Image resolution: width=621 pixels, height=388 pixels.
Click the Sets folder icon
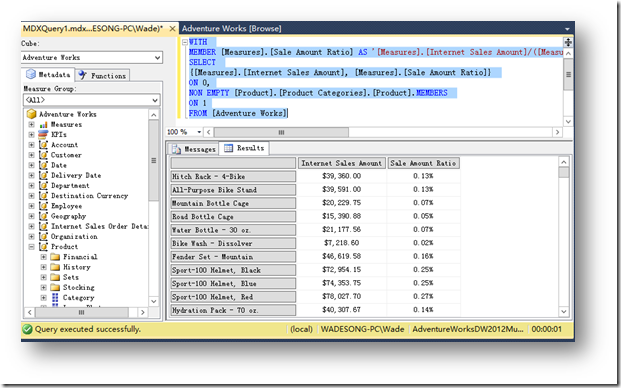coord(55,277)
